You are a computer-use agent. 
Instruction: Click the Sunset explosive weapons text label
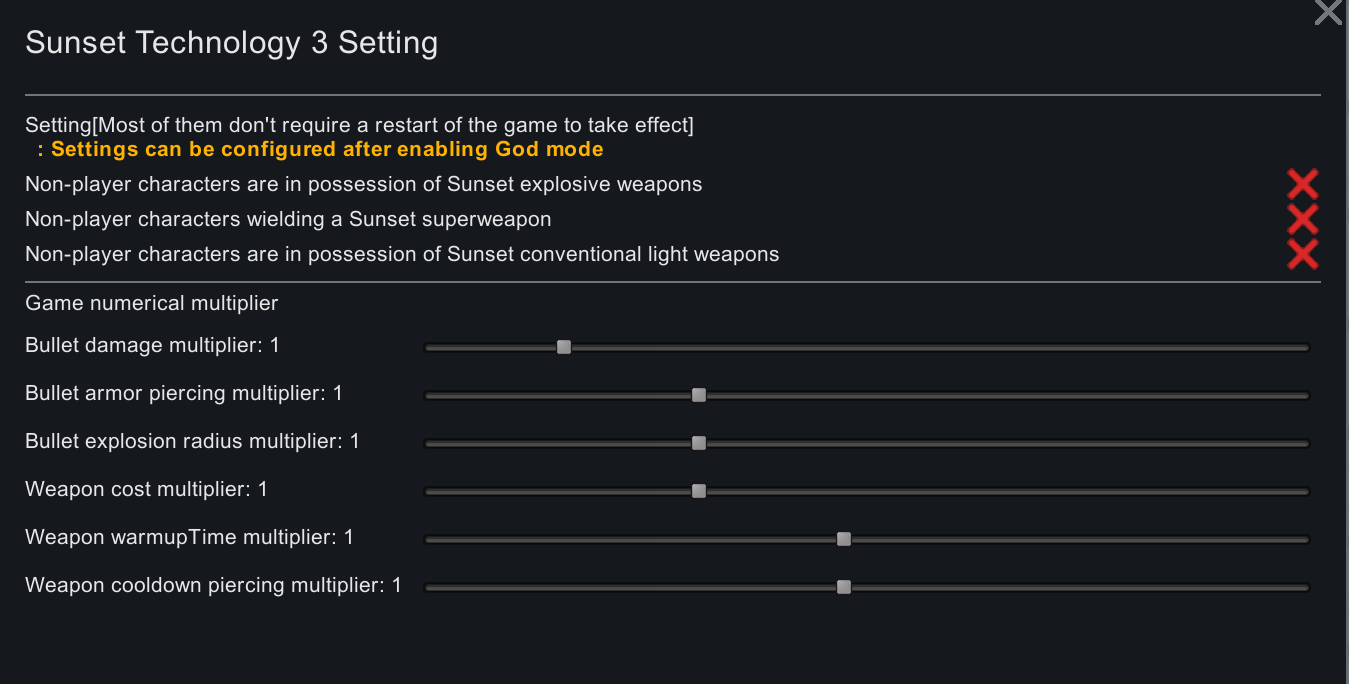pos(364,185)
